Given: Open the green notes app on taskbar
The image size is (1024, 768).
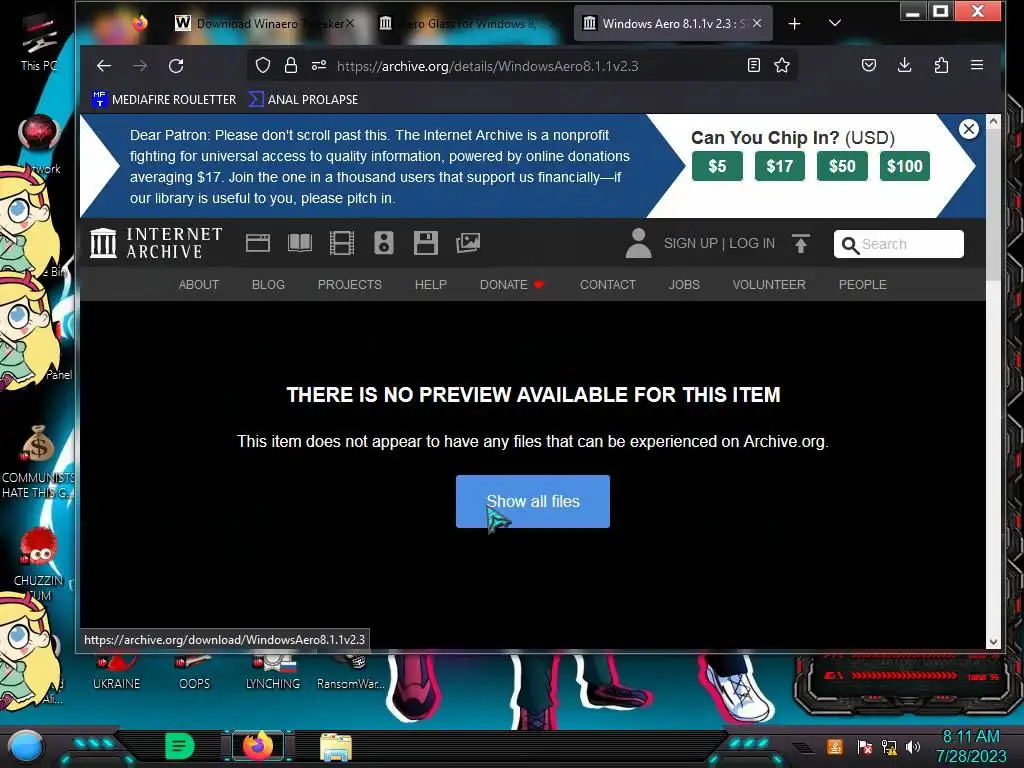Looking at the screenshot, I should [180, 746].
